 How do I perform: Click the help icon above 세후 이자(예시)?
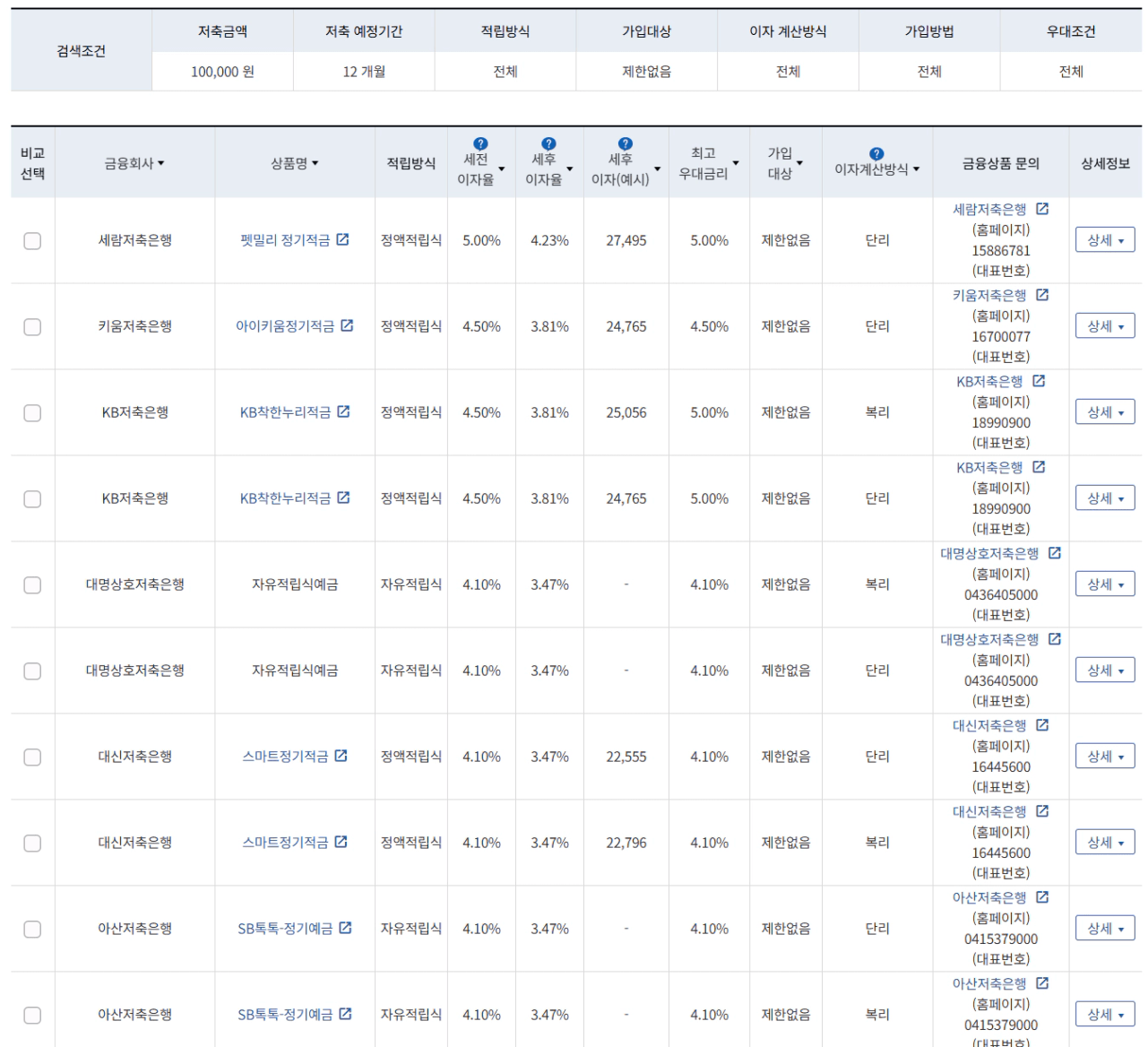[x=626, y=143]
